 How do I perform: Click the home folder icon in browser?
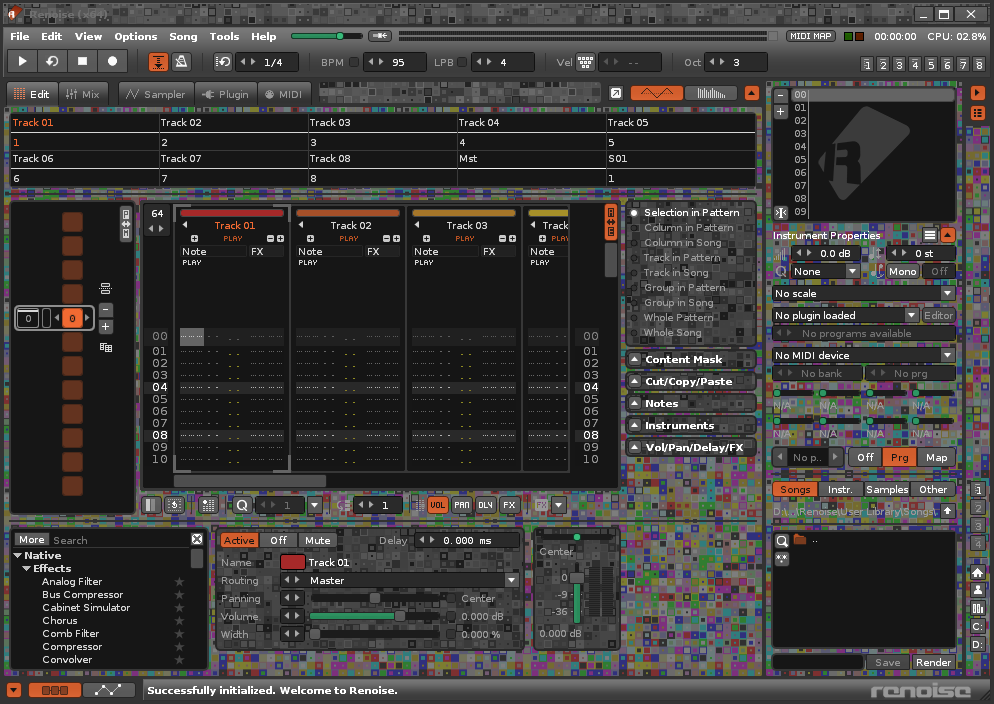(978, 572)
